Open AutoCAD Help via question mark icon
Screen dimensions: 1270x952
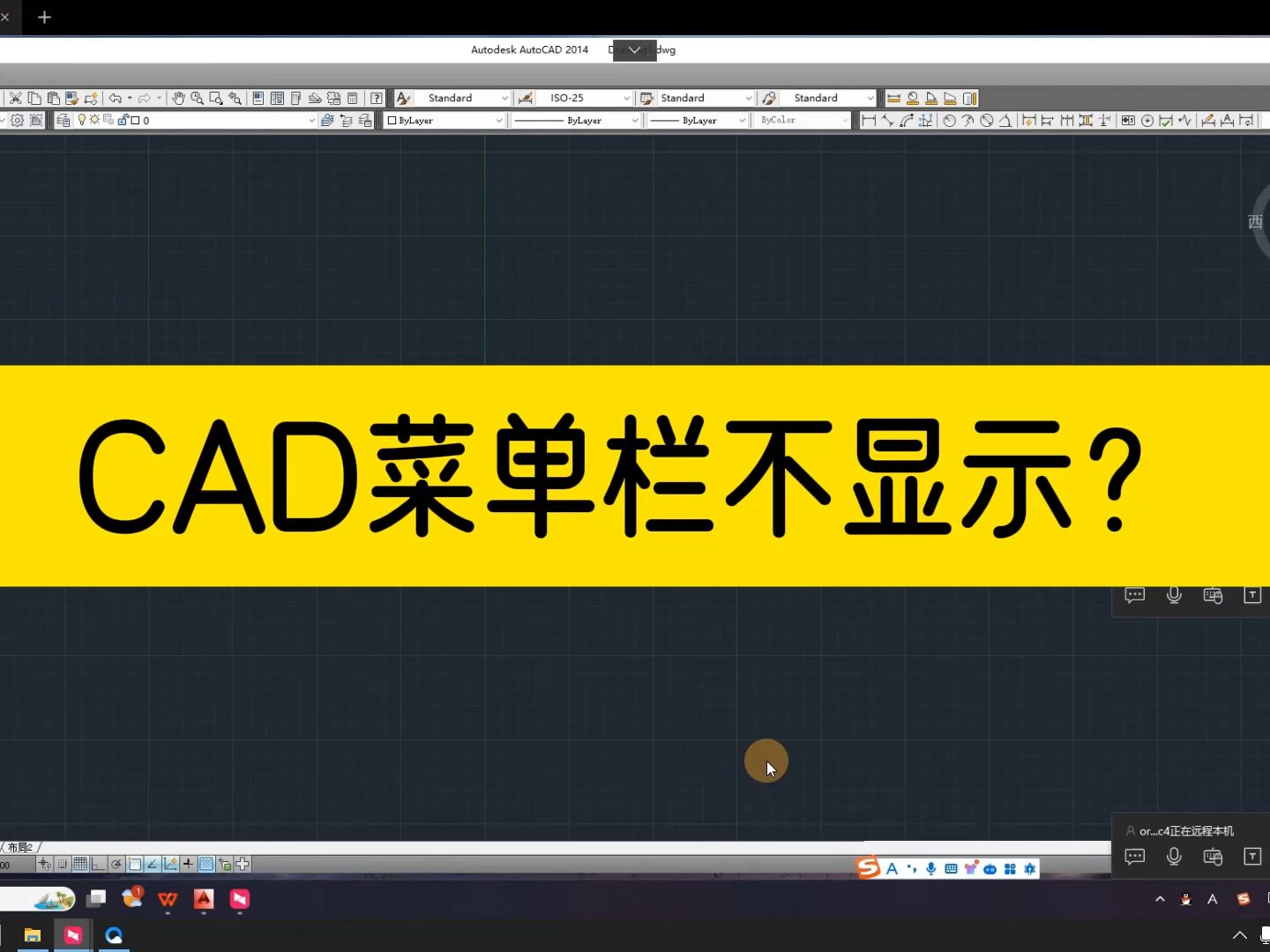click(x=377, y=99)
